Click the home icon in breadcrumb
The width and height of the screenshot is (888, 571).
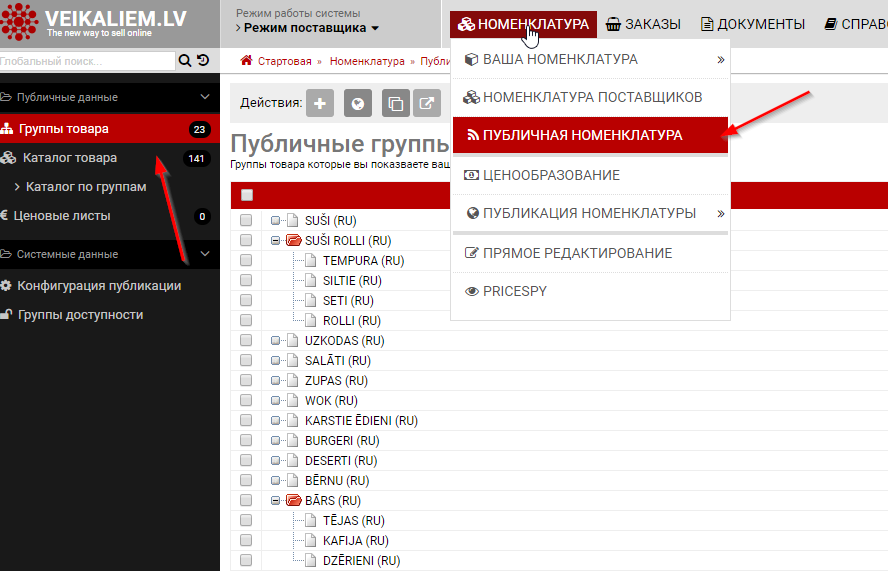(x=246, y=61)
